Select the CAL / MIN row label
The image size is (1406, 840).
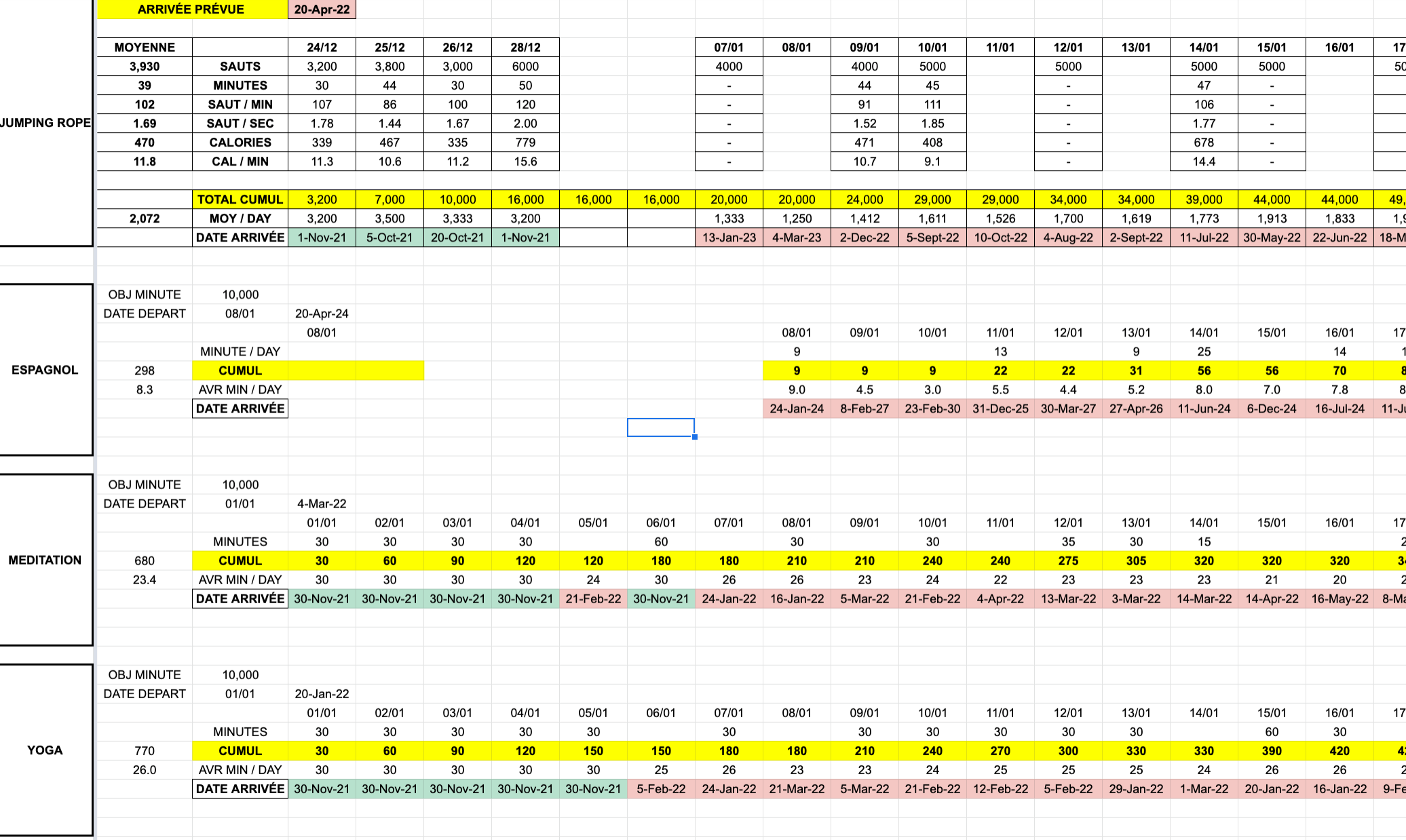click(x=240, y=161)
